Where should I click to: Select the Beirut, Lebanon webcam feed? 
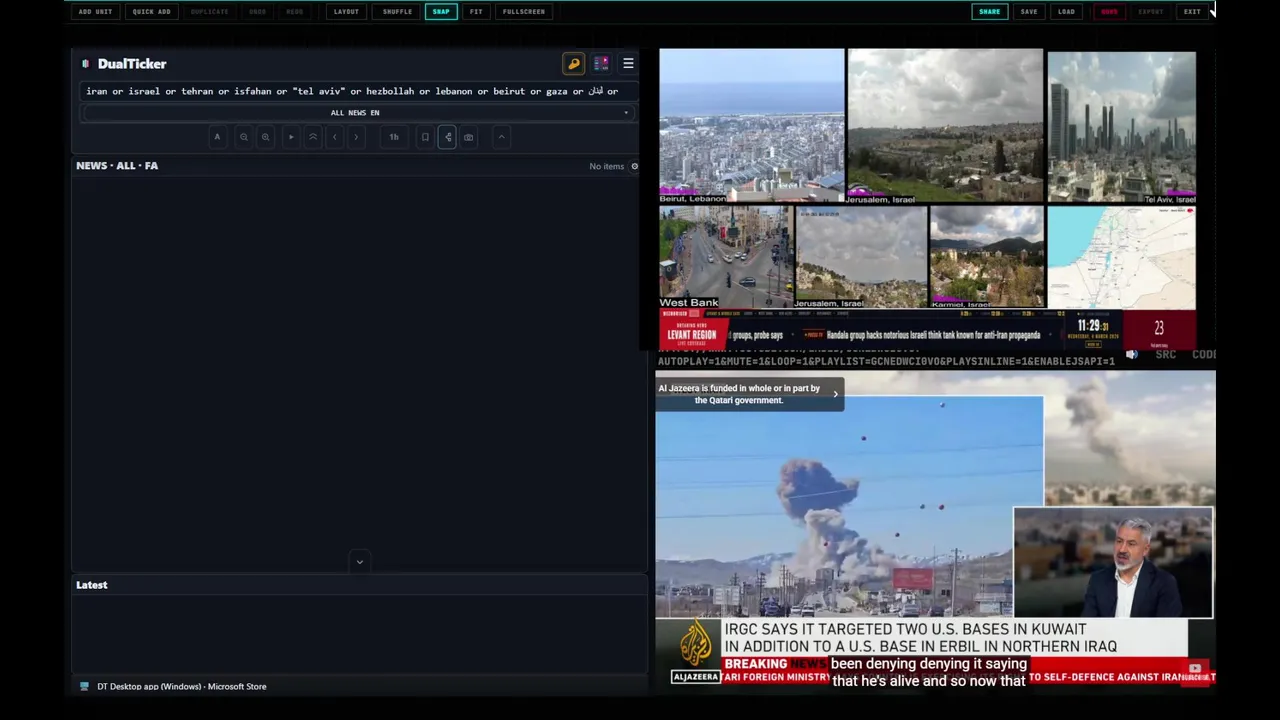tap(752, 126)
